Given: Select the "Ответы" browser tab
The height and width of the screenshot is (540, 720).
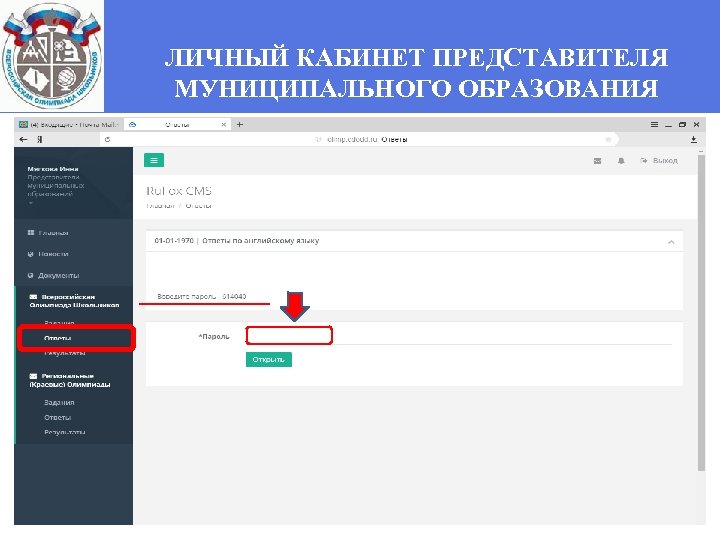Looking at the screenshot, I should pyautogui.click(x=177, y=124).
